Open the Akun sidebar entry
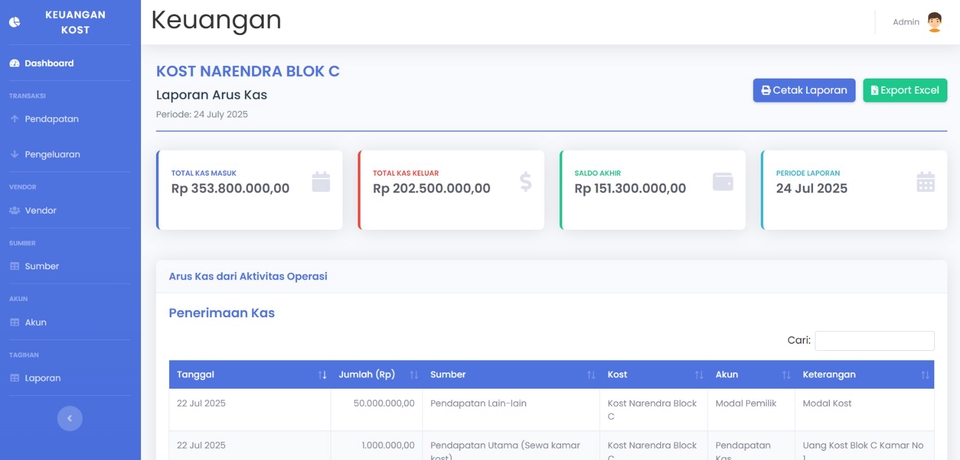960x460 pixels. click(x=35, y=322)
